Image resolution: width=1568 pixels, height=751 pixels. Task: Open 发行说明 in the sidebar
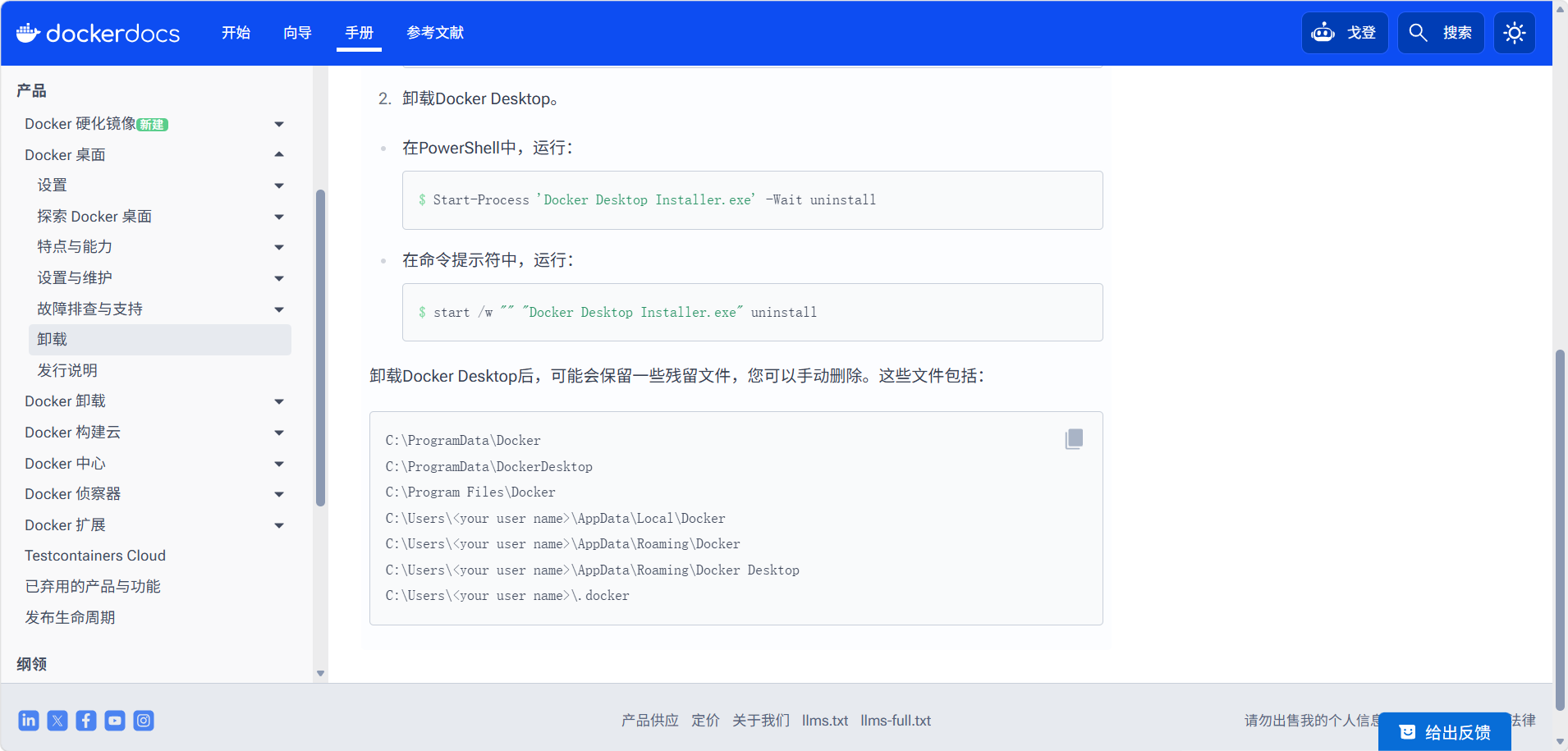(x=67, y=370)
